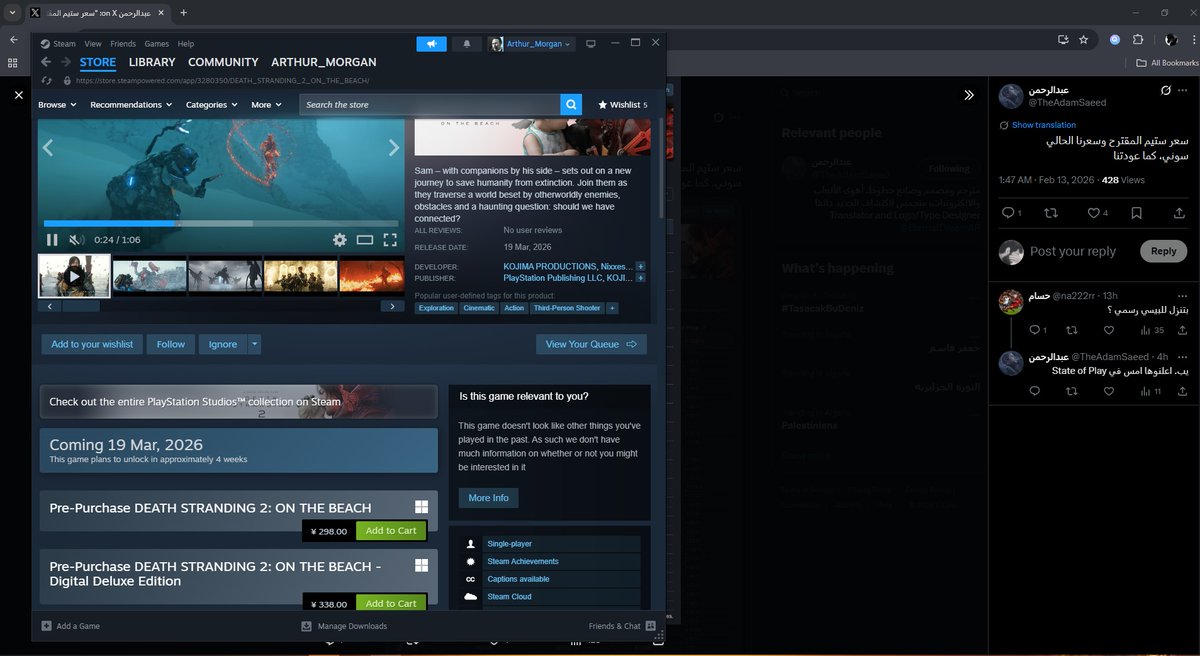Unmute the trailer audio icon
The image size is (1200, 656).
76,240
